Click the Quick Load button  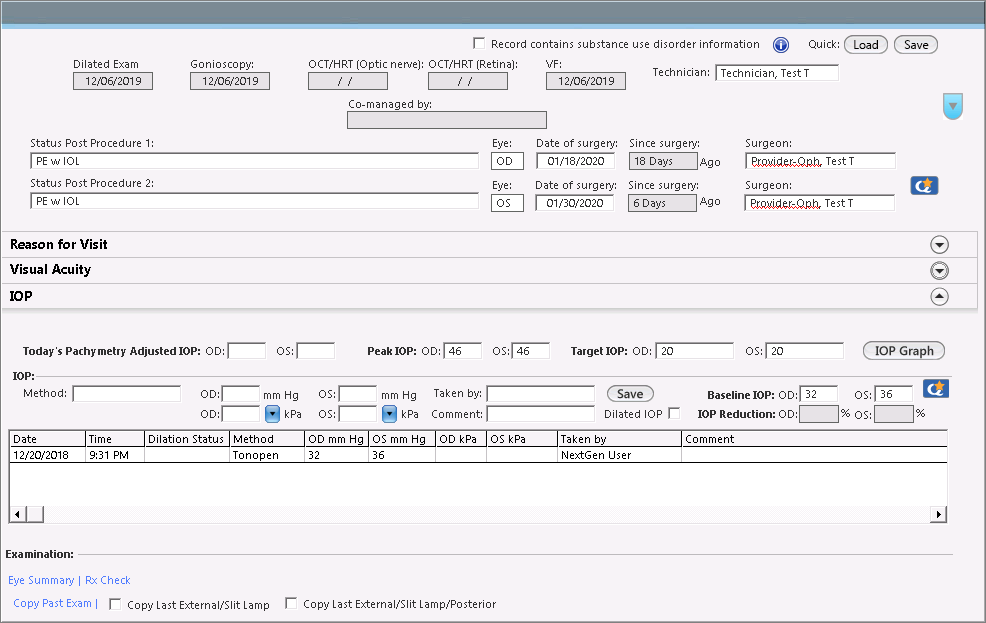tap(866, 45)
